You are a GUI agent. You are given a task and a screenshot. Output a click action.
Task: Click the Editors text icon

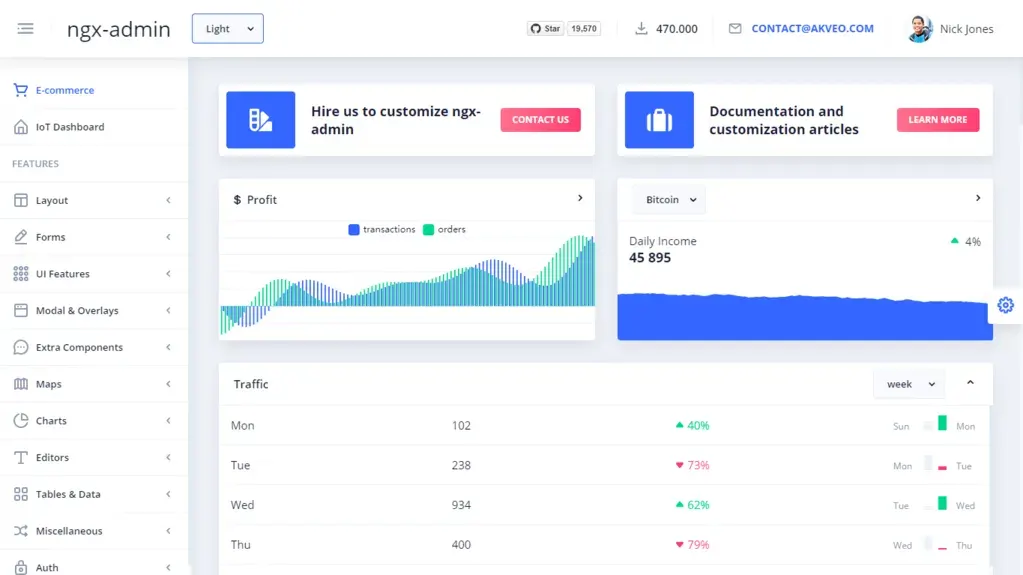(21, 458)
